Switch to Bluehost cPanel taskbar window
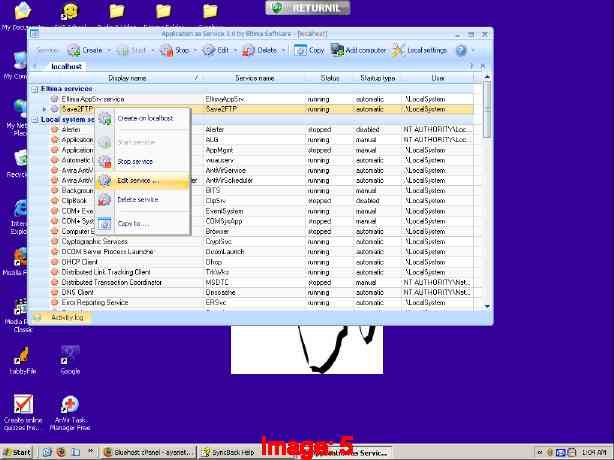The height and width of the screenshot is (460, 614). [x=149, y=452]
